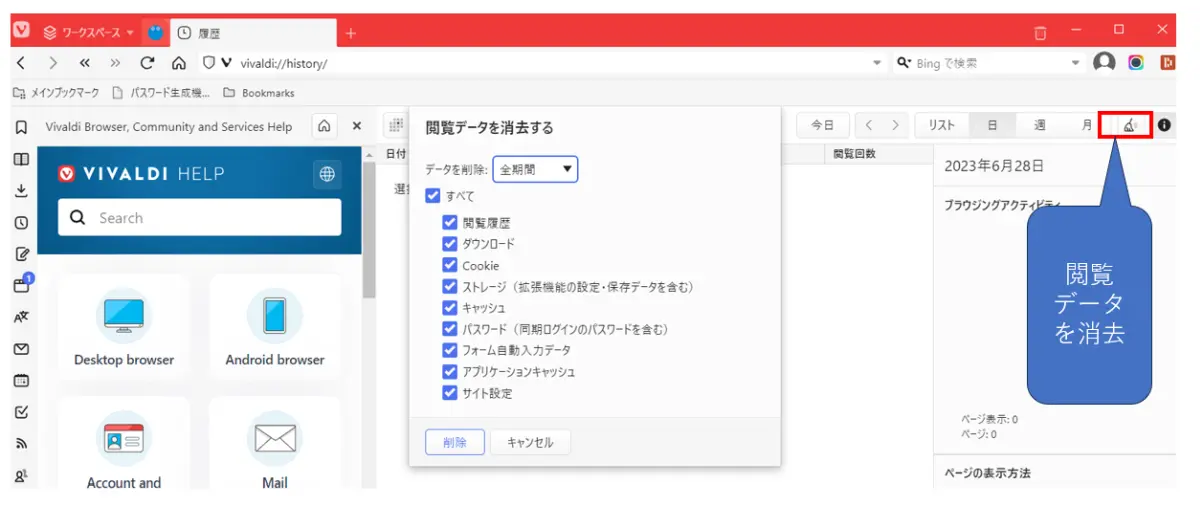Open the history info icon
The height and width of the screenshot is (528, 1200).
(x=1164, y=125)
